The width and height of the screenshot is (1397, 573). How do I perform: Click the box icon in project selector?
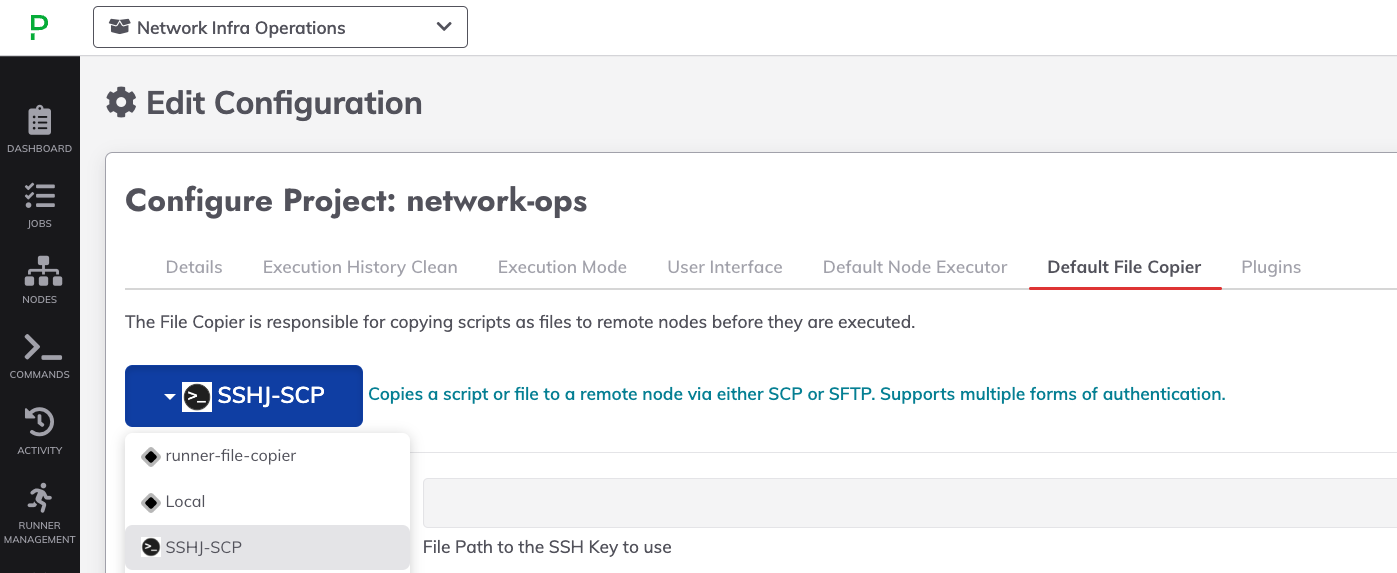point(120,28)
